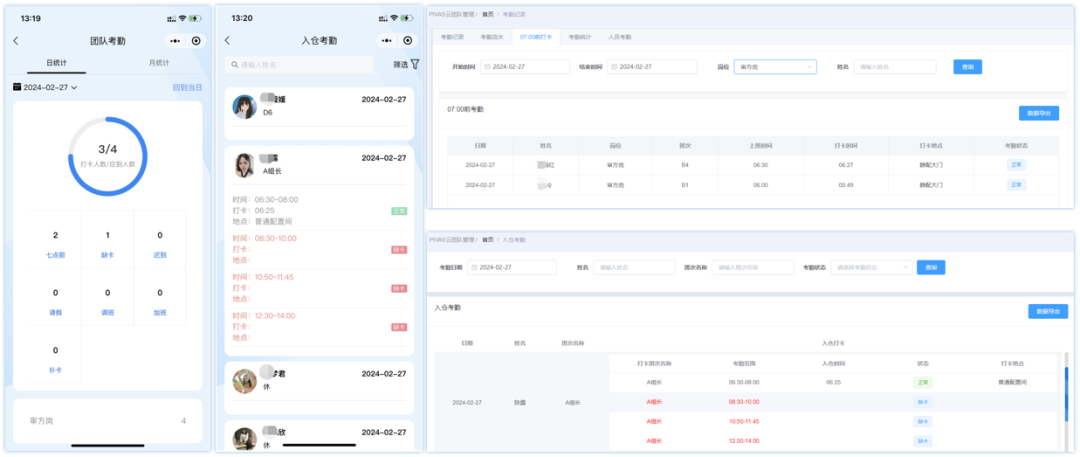
Task: Tap the 回到当日 link
Action: 186,88
